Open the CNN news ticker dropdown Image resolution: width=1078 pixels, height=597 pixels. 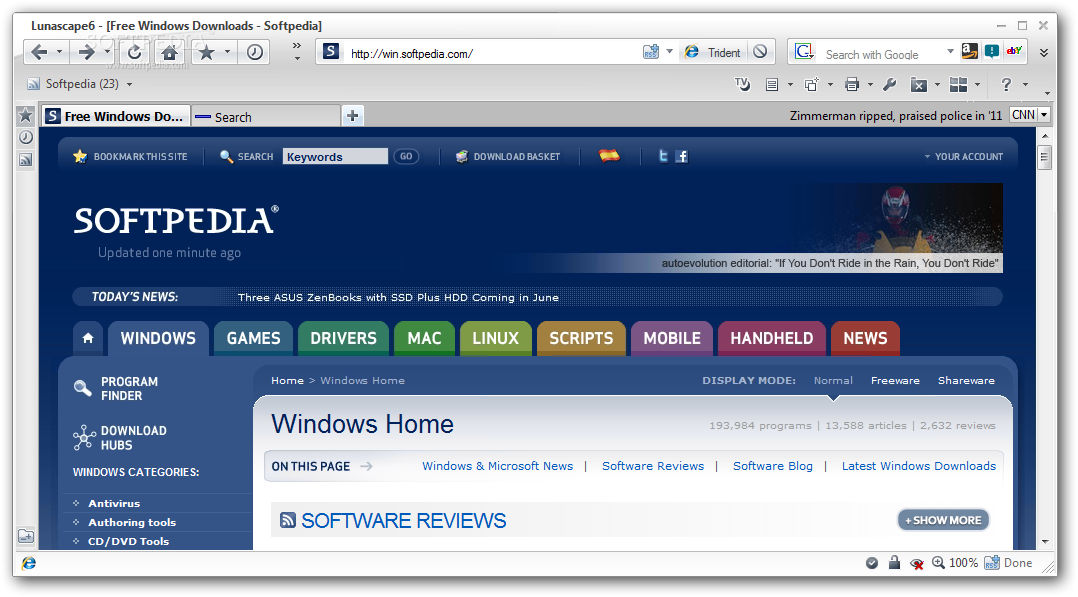tap(1044, 115)
